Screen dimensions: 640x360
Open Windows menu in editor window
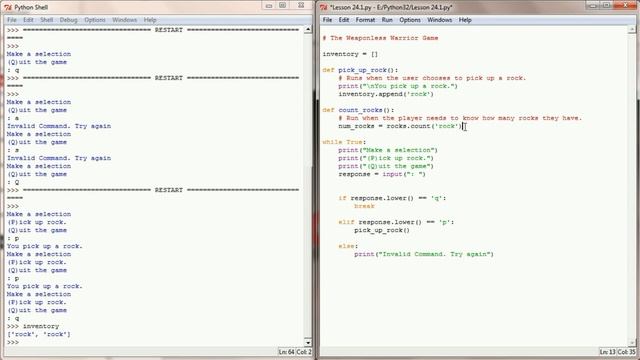point(440,20)
